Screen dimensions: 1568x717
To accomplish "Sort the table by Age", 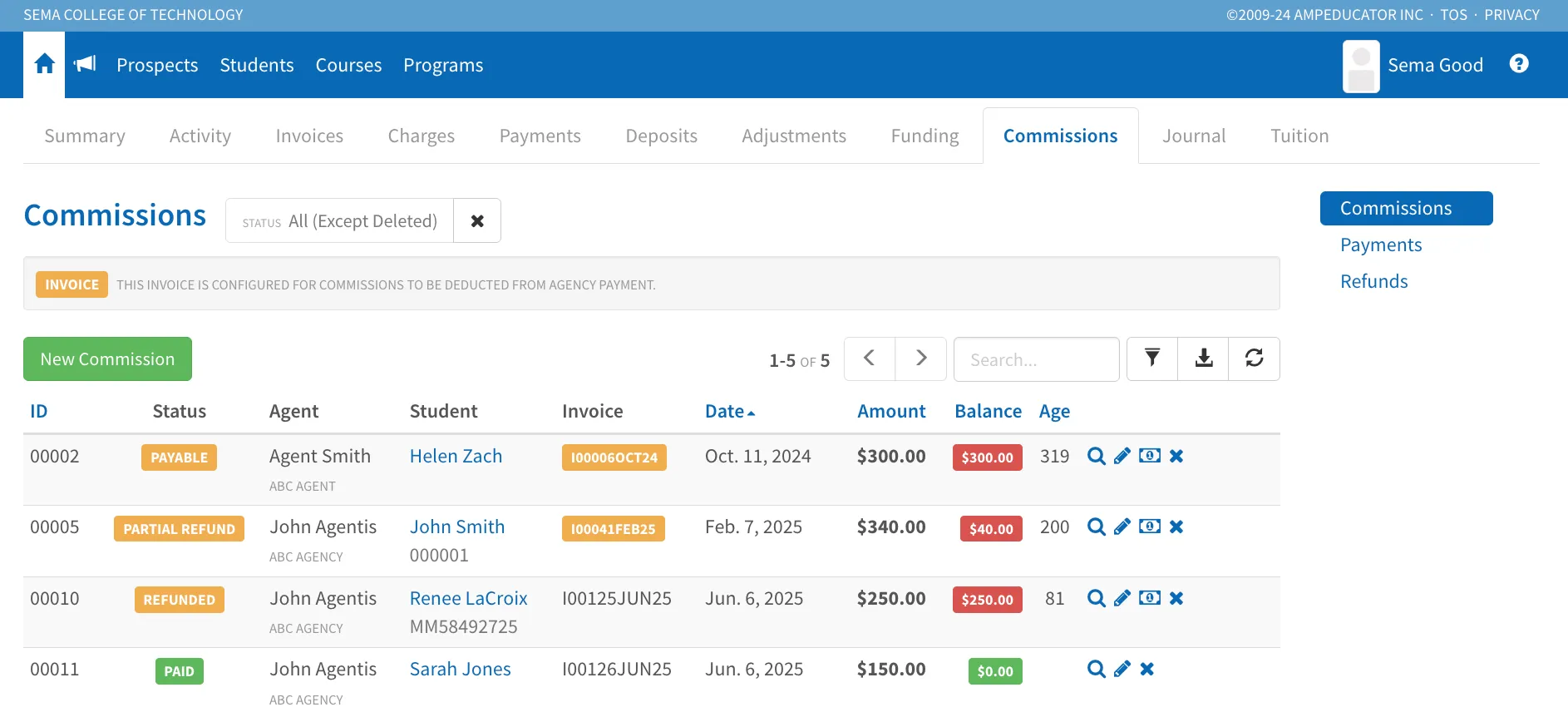I will coord(1054,412).
